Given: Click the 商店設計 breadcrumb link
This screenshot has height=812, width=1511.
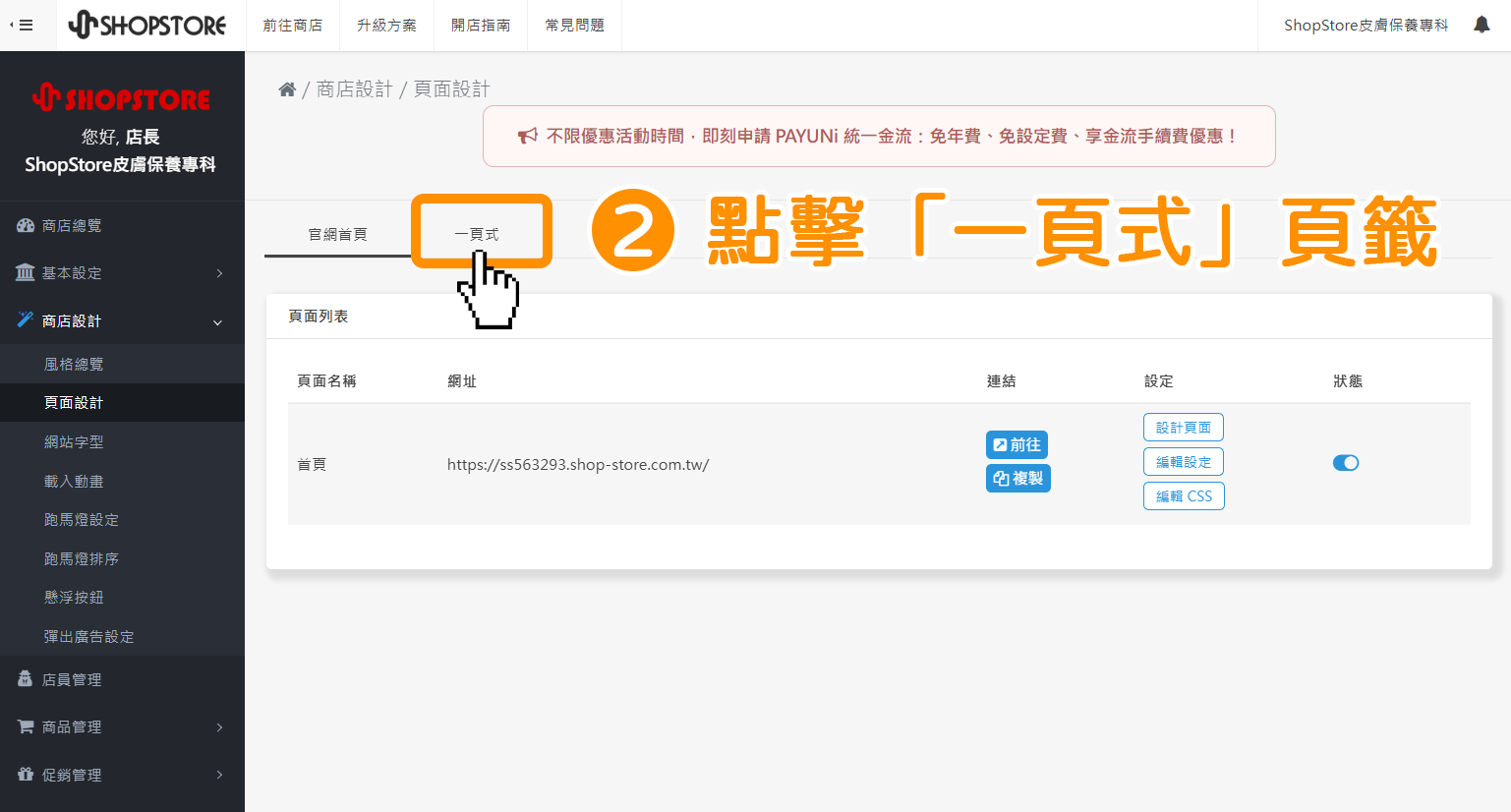Looking at the screenshot, I should tap(354, 89).
